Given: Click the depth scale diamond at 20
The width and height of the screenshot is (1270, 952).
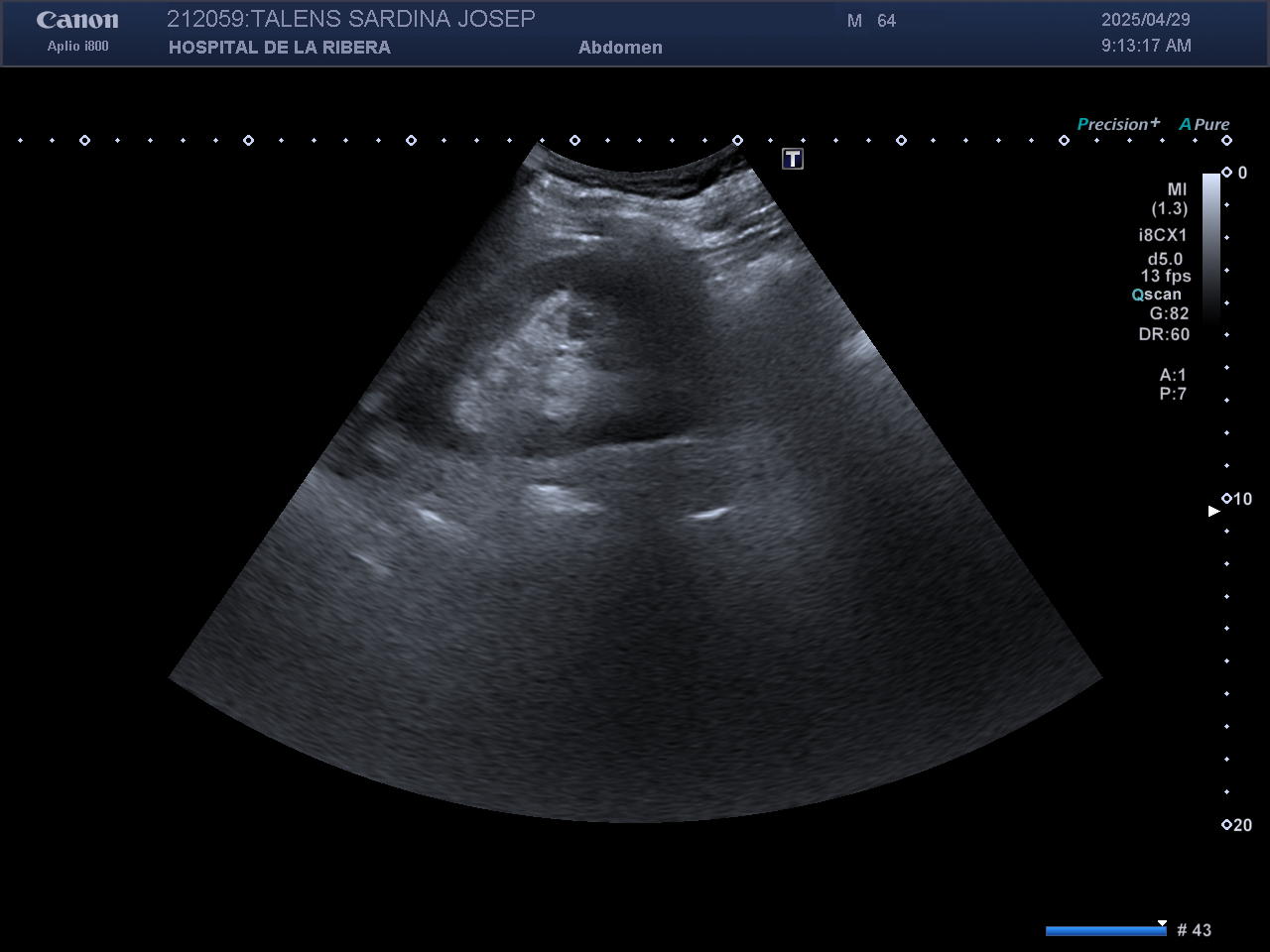Looking at the screenshot, I should tap(1226, 824).
